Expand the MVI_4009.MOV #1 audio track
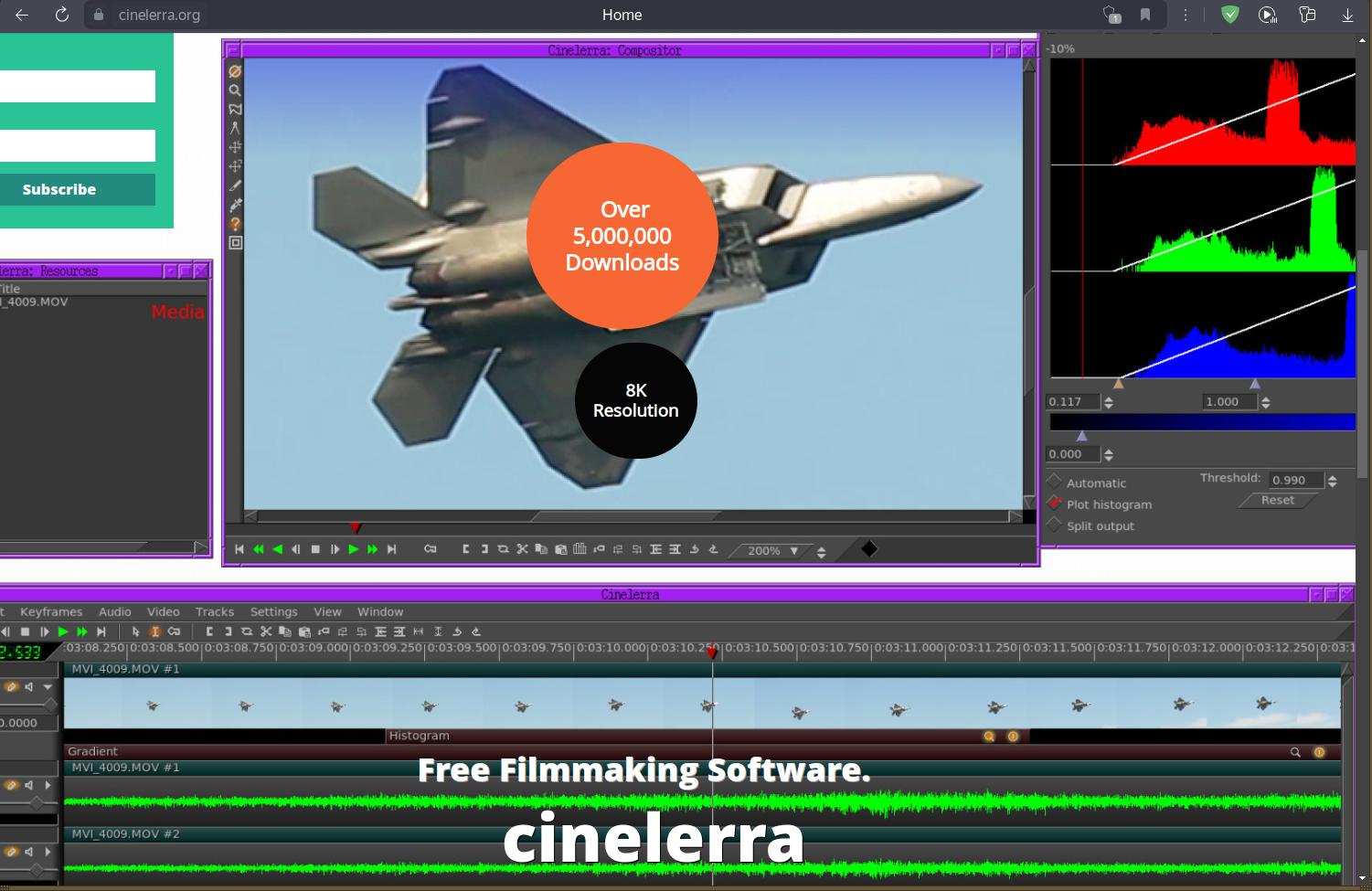Image resolution: width=1372 pixels, height=891 pixels. pyautogui.click(x=48, y=785)
